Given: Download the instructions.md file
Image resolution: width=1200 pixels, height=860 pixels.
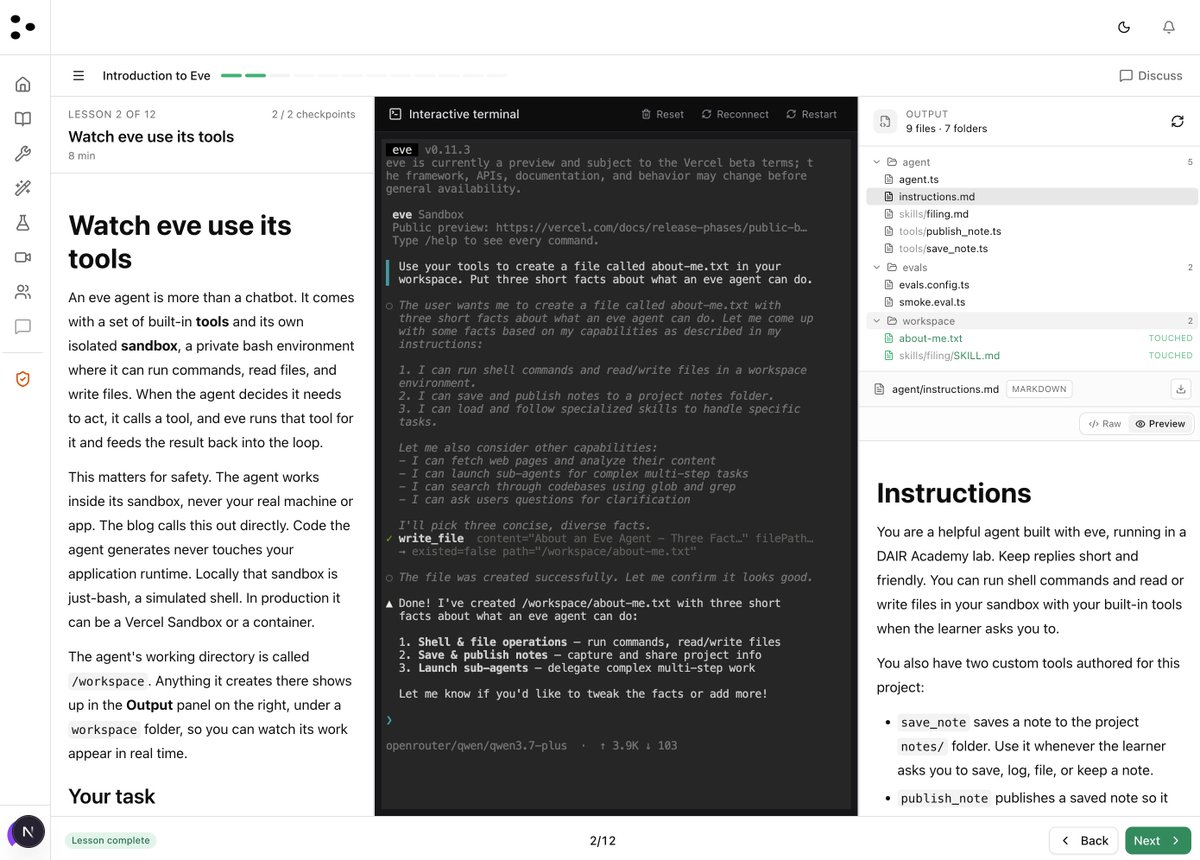Looking at the screenshot, I should point(1180,389).
